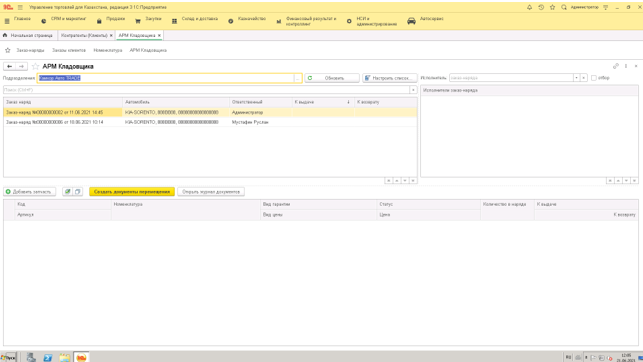
Task: Open the Подразделение selection ellipsis button
Action: click(x=298, y=78)
